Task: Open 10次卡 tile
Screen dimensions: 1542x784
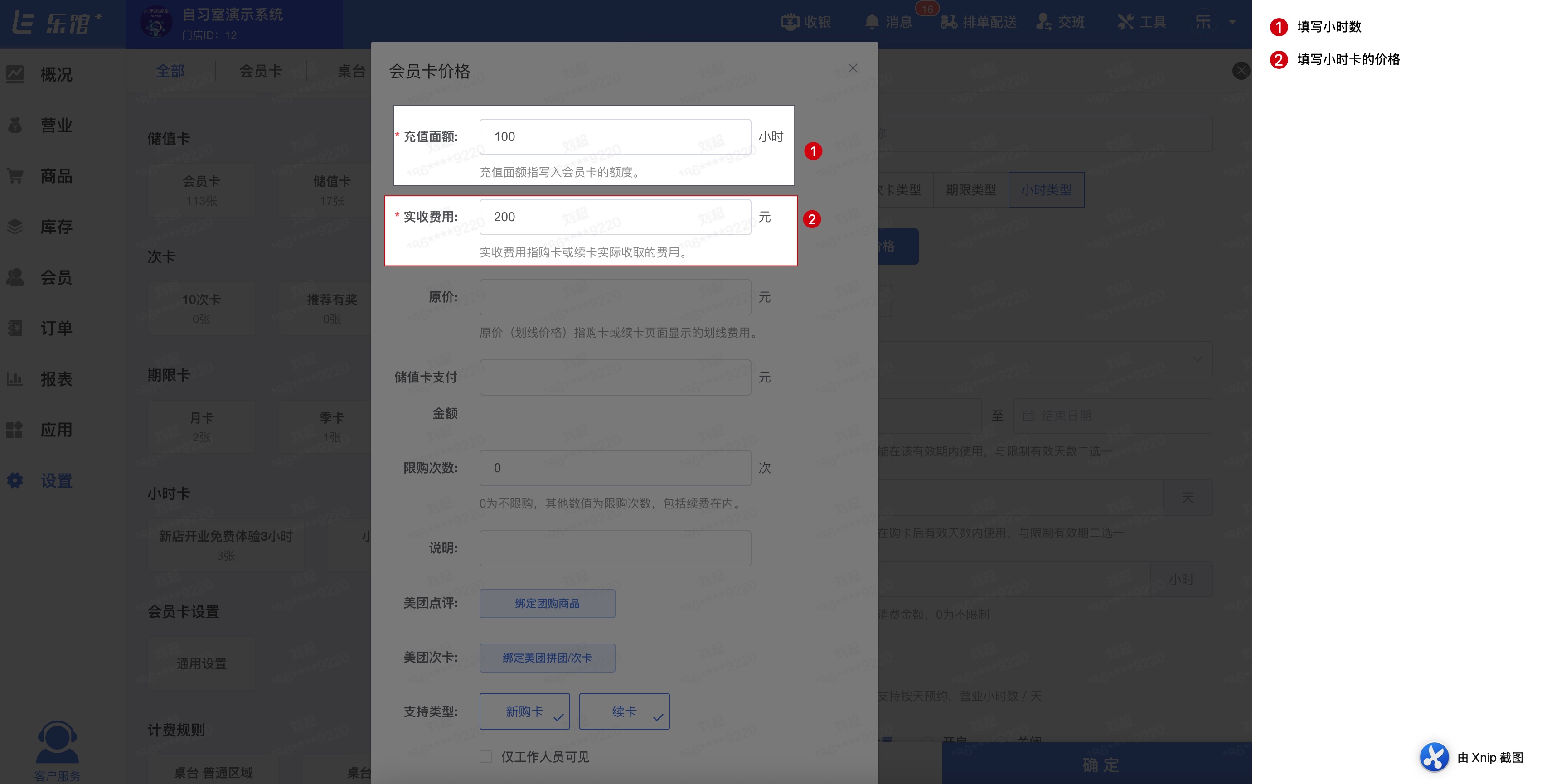Action: click(201, 309)
